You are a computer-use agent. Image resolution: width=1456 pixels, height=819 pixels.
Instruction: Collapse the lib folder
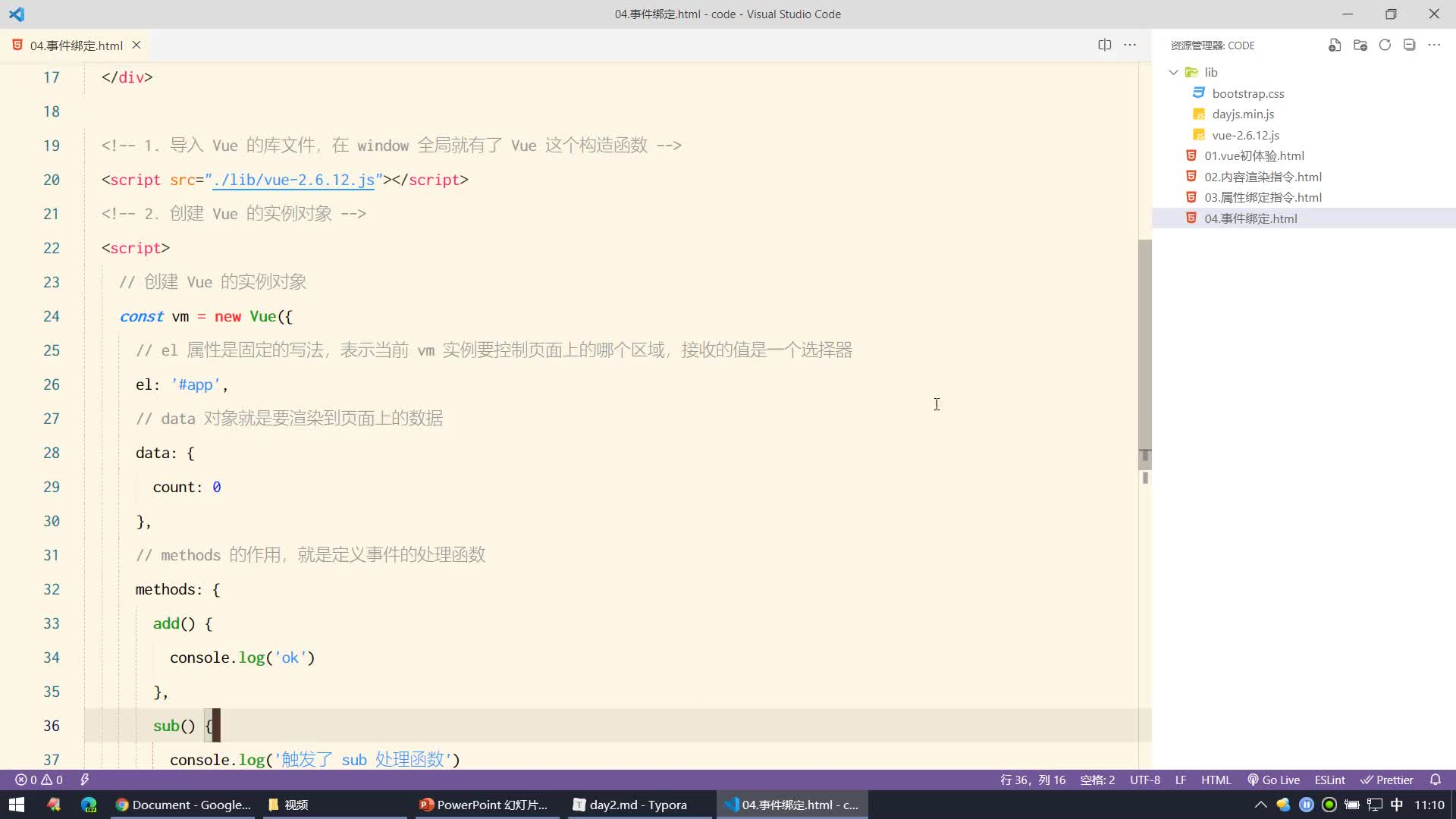point(1174,72)
